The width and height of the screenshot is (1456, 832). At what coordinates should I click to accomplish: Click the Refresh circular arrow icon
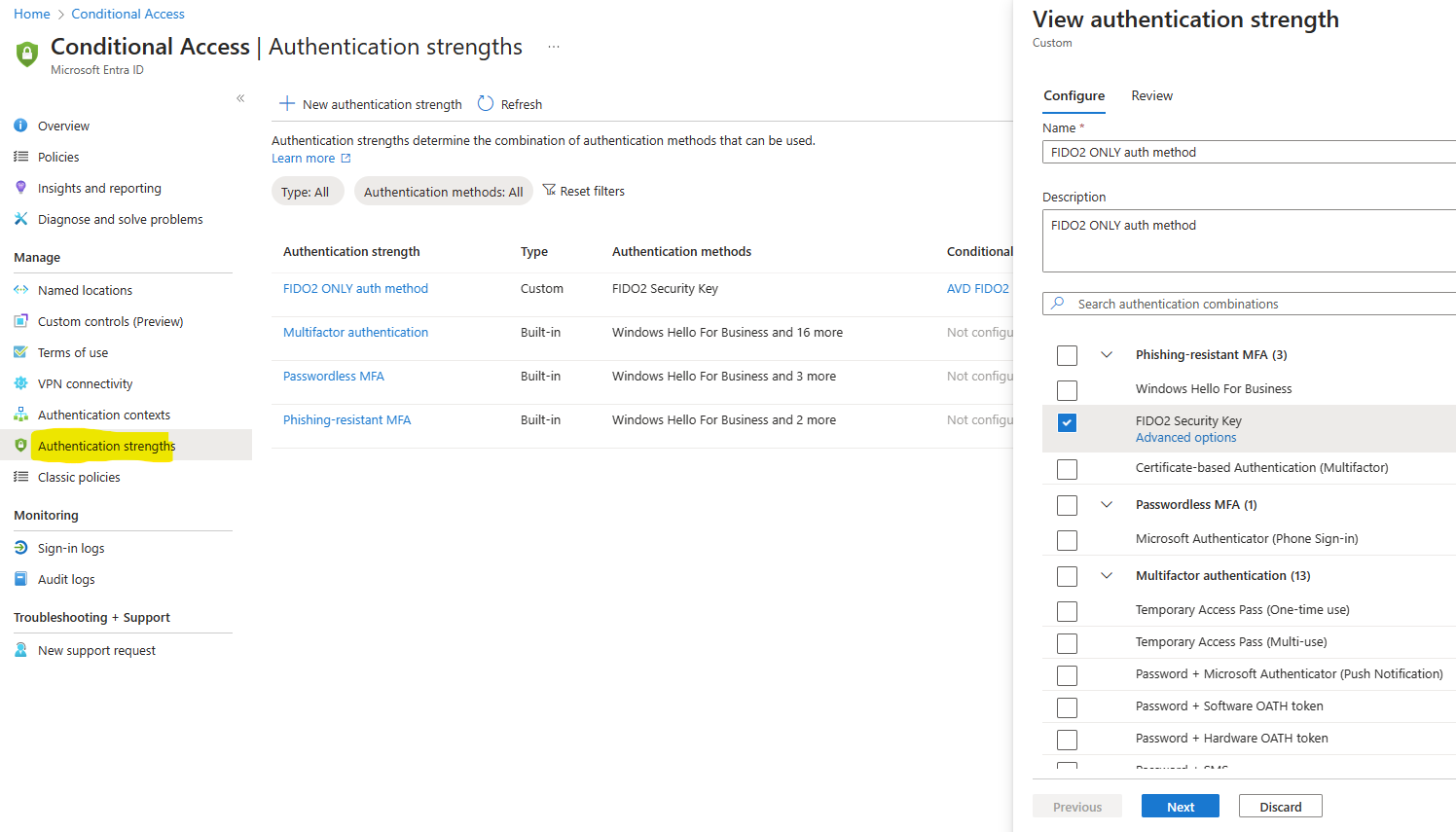point(486,103)
